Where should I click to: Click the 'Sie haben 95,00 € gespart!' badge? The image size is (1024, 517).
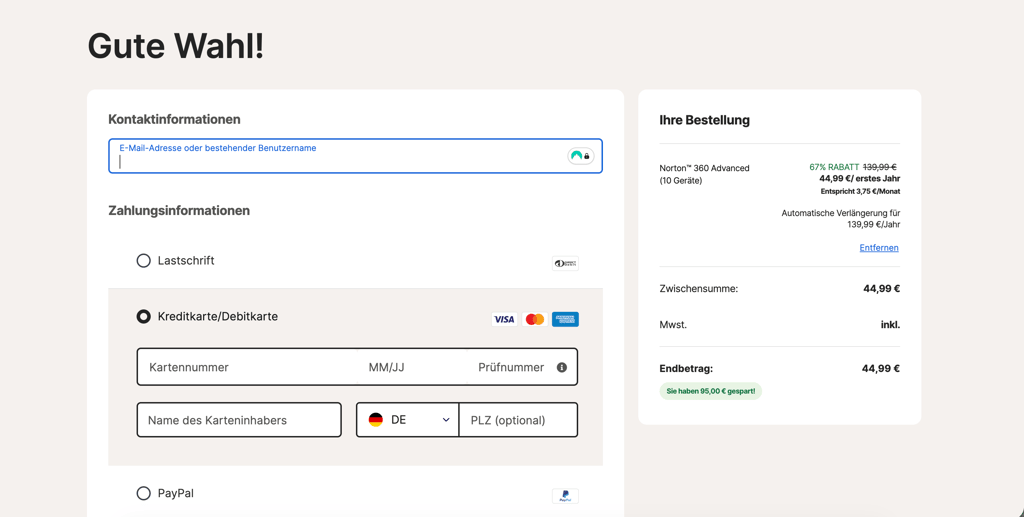pos(711,391)
